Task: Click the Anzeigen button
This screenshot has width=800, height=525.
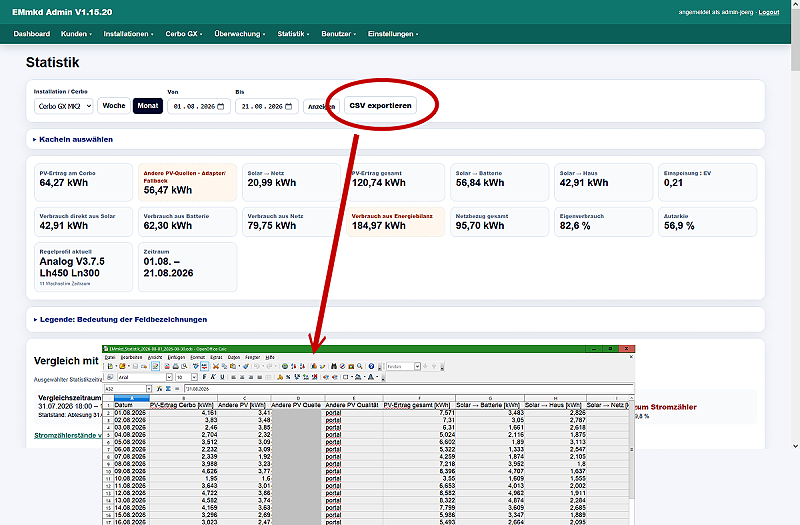Action: tap(321, 107)
